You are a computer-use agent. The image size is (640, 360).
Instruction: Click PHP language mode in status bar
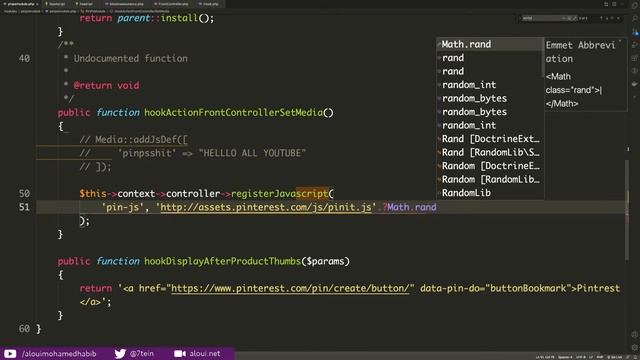[600, 357]
